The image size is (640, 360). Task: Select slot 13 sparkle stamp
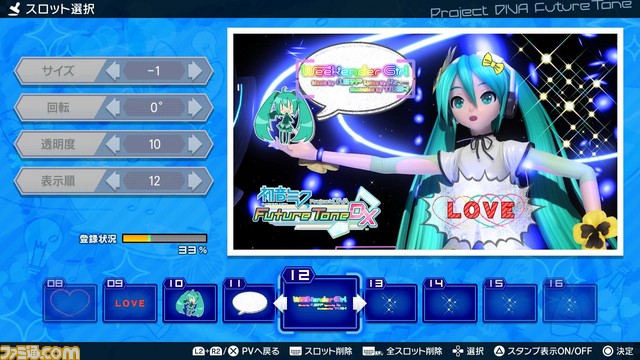tap(390, 301)
